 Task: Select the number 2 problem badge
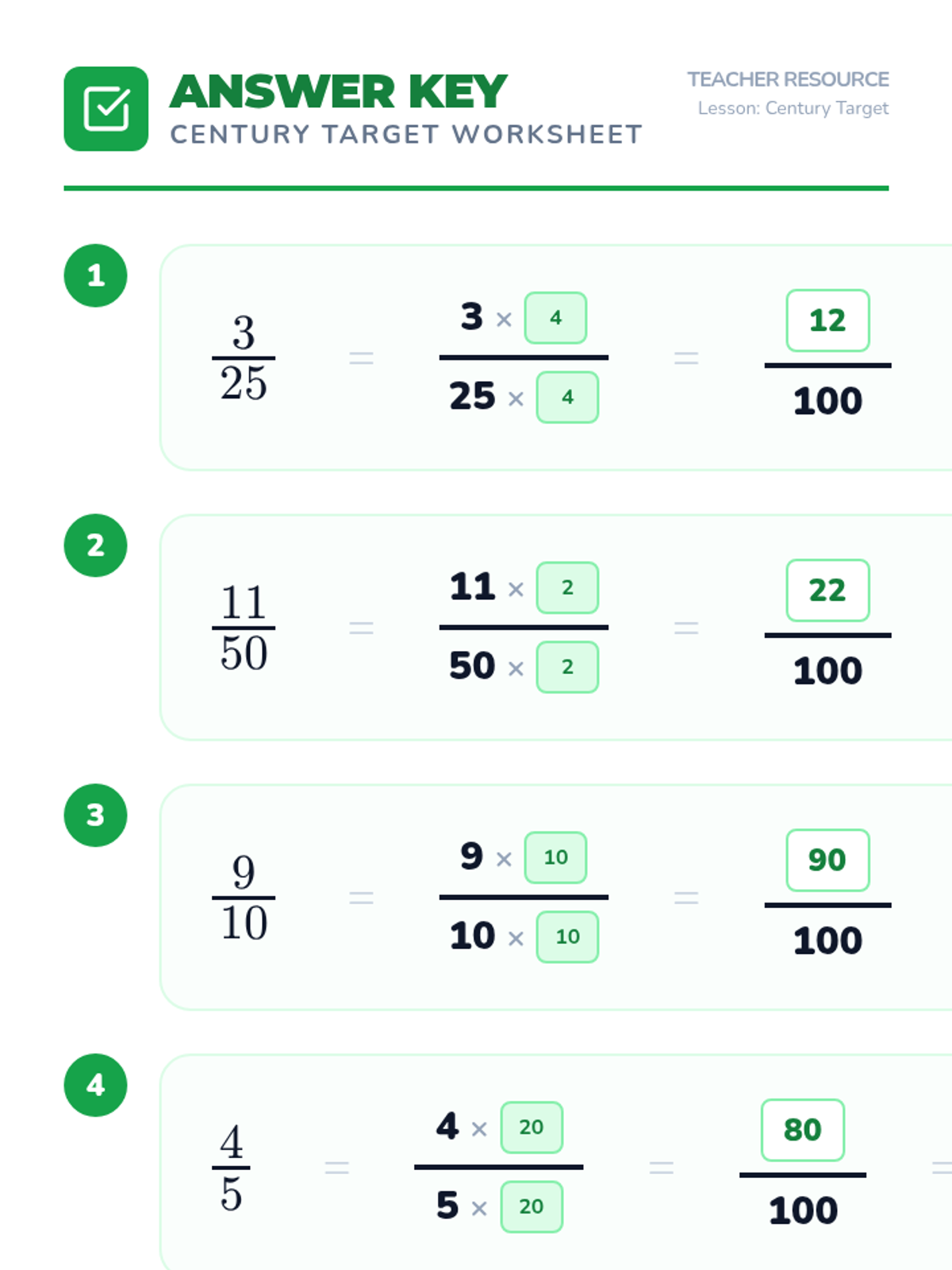point(95,545)
